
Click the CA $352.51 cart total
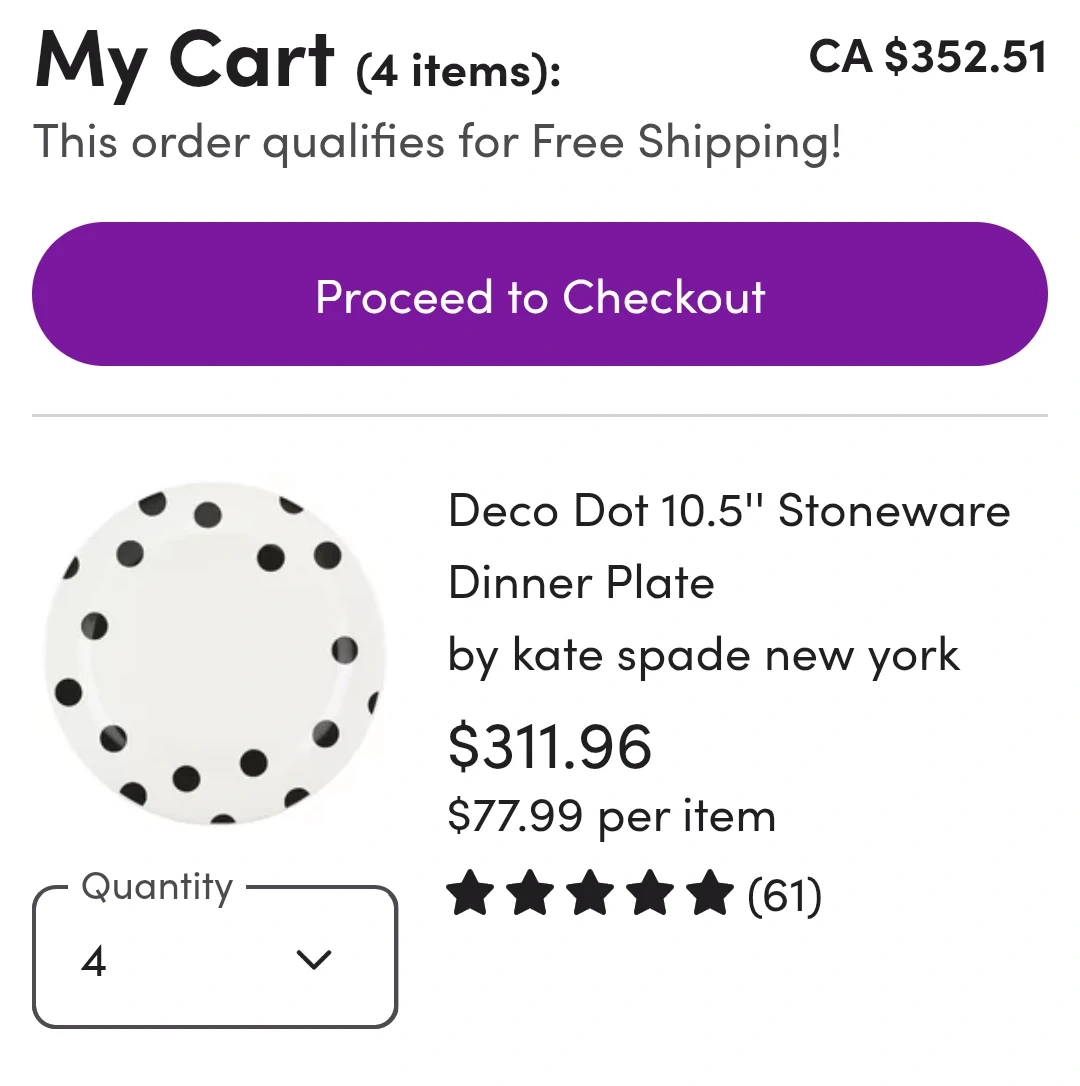[927, 57]
